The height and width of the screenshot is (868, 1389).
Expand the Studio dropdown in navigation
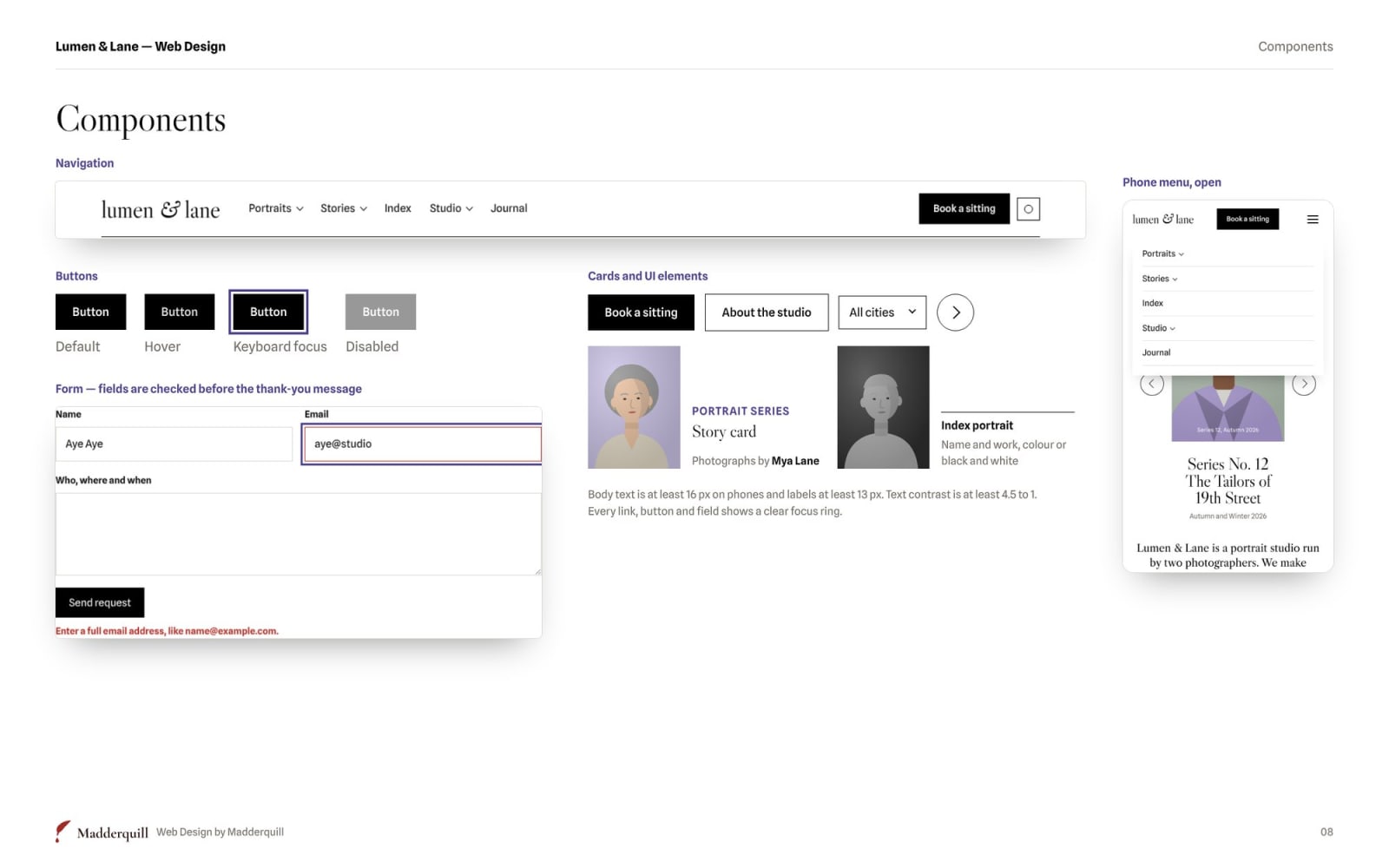click(451, 208)
